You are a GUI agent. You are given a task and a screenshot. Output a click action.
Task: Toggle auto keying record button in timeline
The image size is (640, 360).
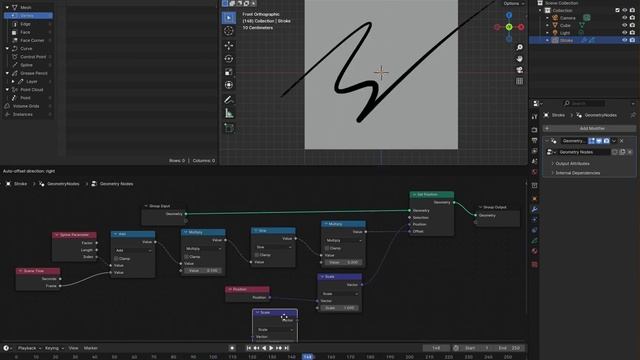pyautogui.click(x=232, y=348)
